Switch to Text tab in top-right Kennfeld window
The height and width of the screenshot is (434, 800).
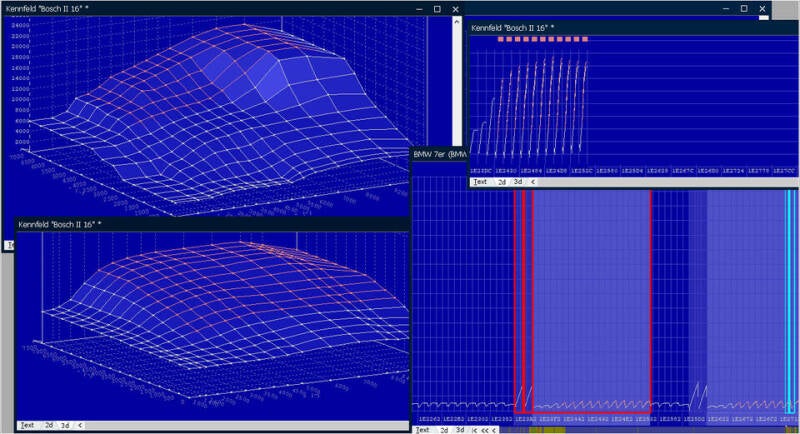click(x=480, y=182)
